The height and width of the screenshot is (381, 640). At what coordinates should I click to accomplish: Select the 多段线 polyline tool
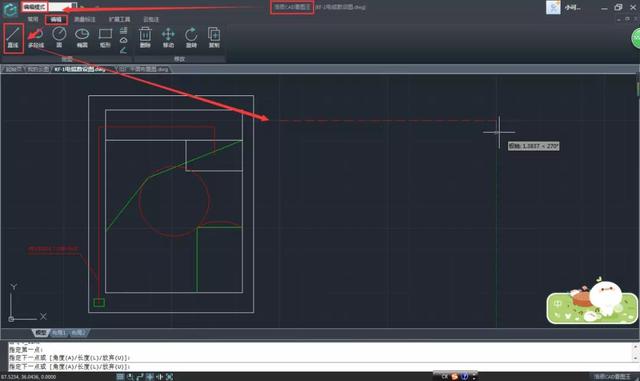point(36,38)
